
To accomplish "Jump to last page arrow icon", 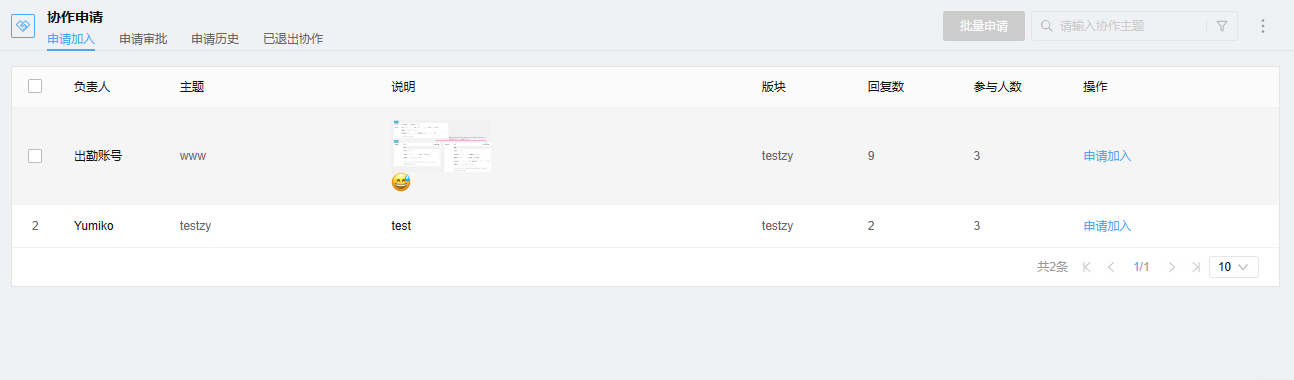I will tap(1196, 267).
